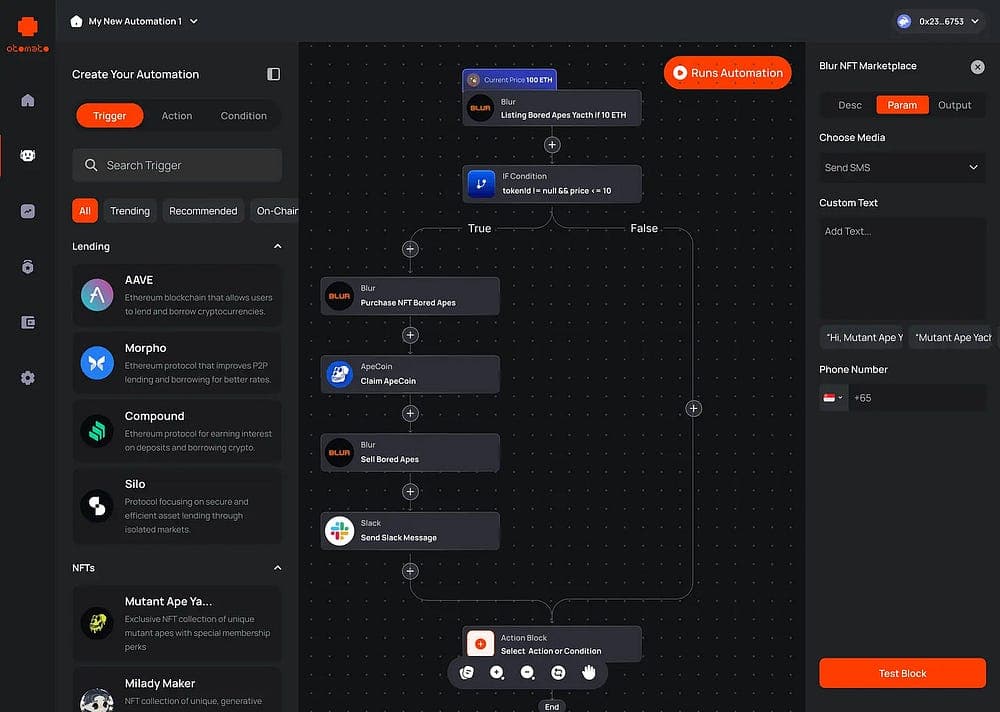Image resolution: width=1000 pixels, height=712 pixels.
Task: Open the Output tab
Action: click(954, 105)
